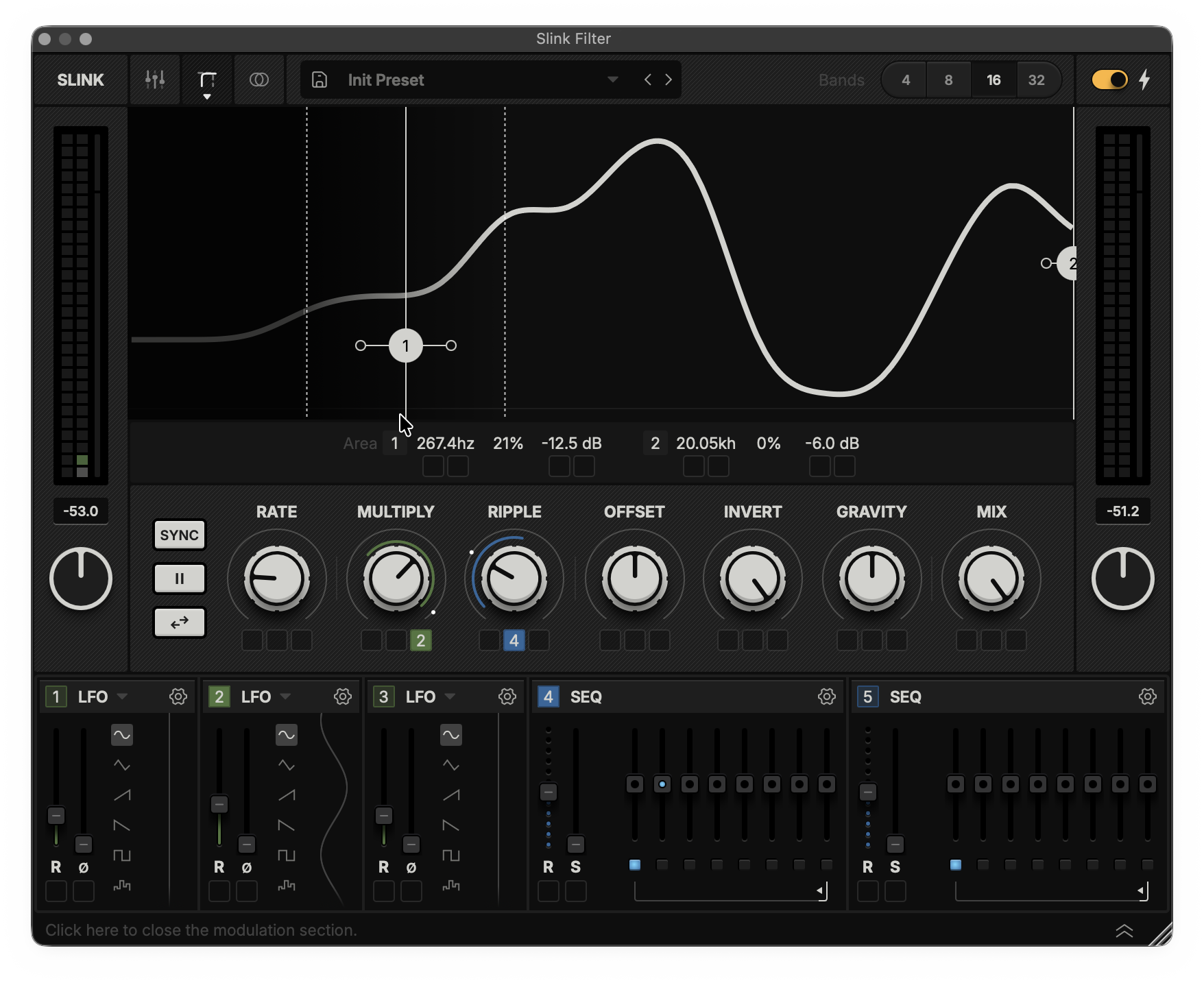
Task: Select triangle waveform in LFO 3
Action: (x=451, y=765)
